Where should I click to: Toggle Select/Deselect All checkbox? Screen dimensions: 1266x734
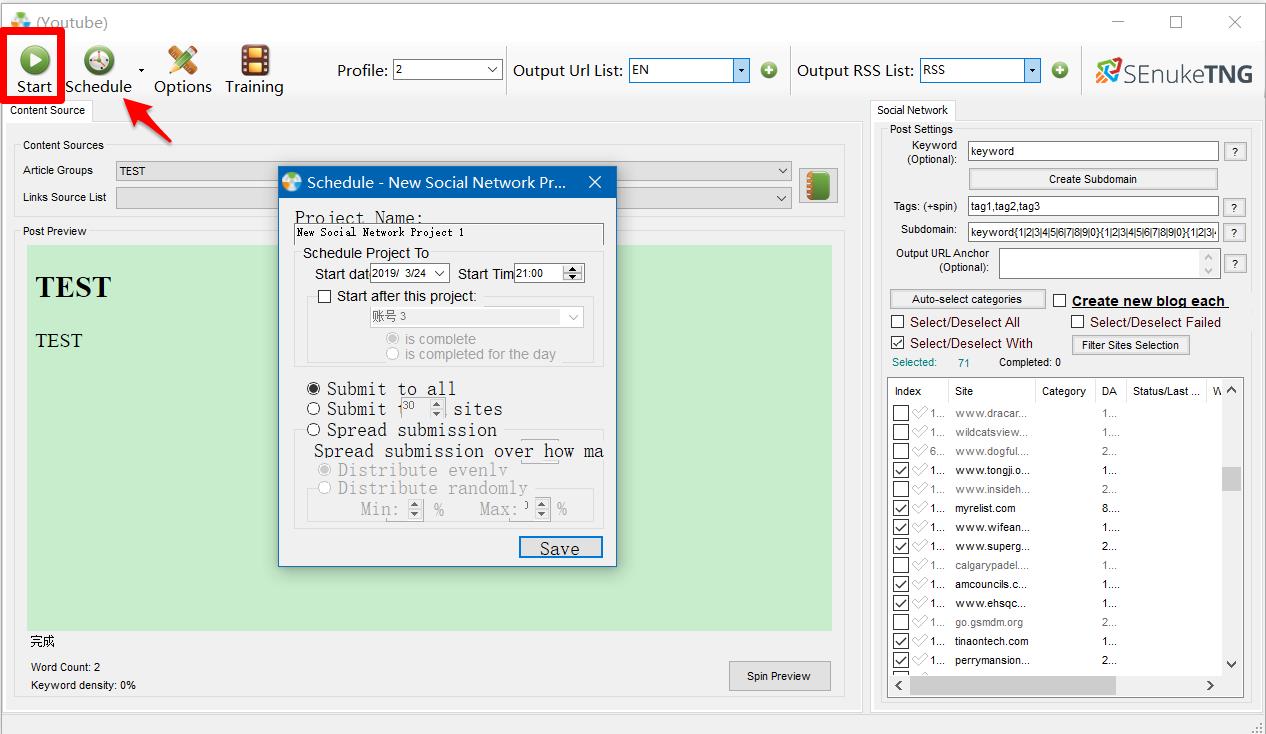click(898, 322)
